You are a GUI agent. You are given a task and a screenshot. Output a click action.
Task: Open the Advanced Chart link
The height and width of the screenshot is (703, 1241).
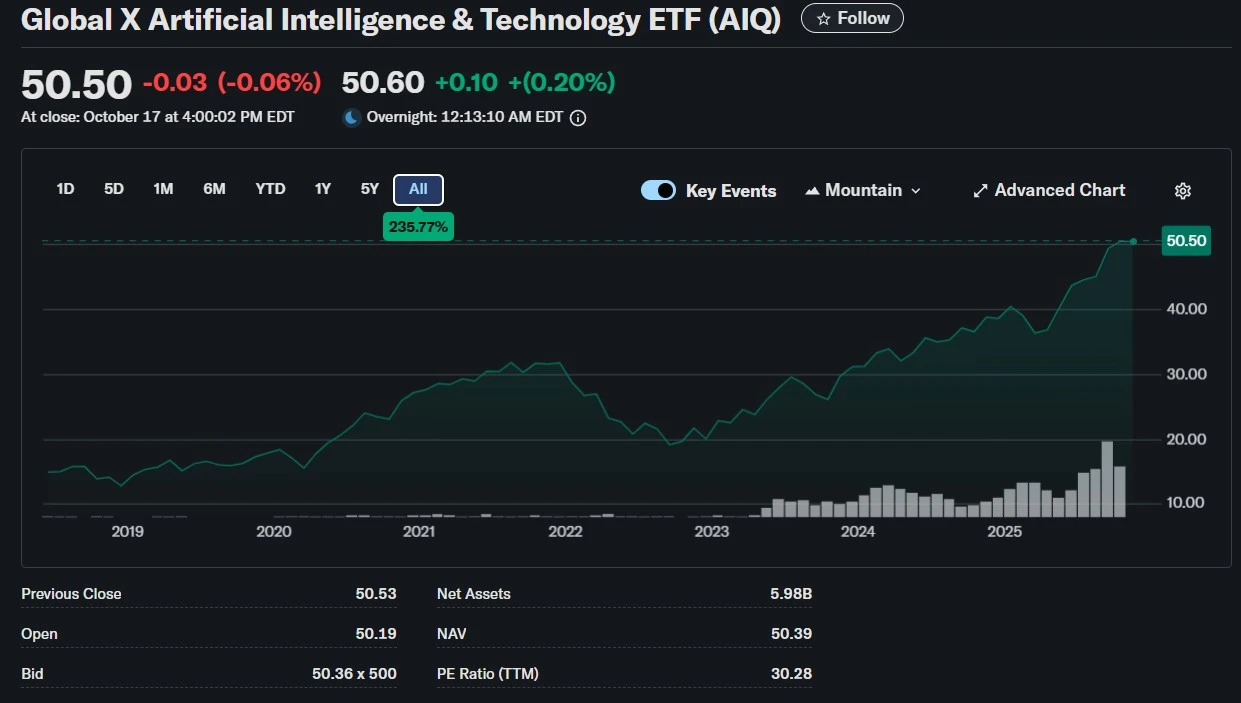tap(1059, 190)
